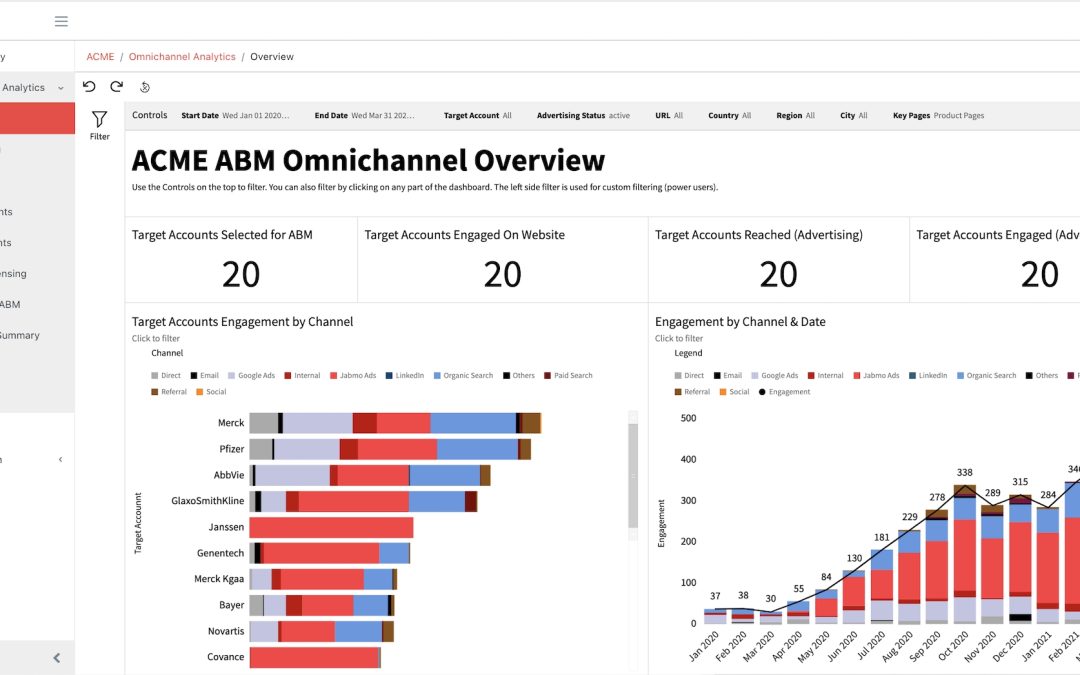Filter channel chart by LinkedIn legend
Screen dimensions: 1080x675
point(405,375)
